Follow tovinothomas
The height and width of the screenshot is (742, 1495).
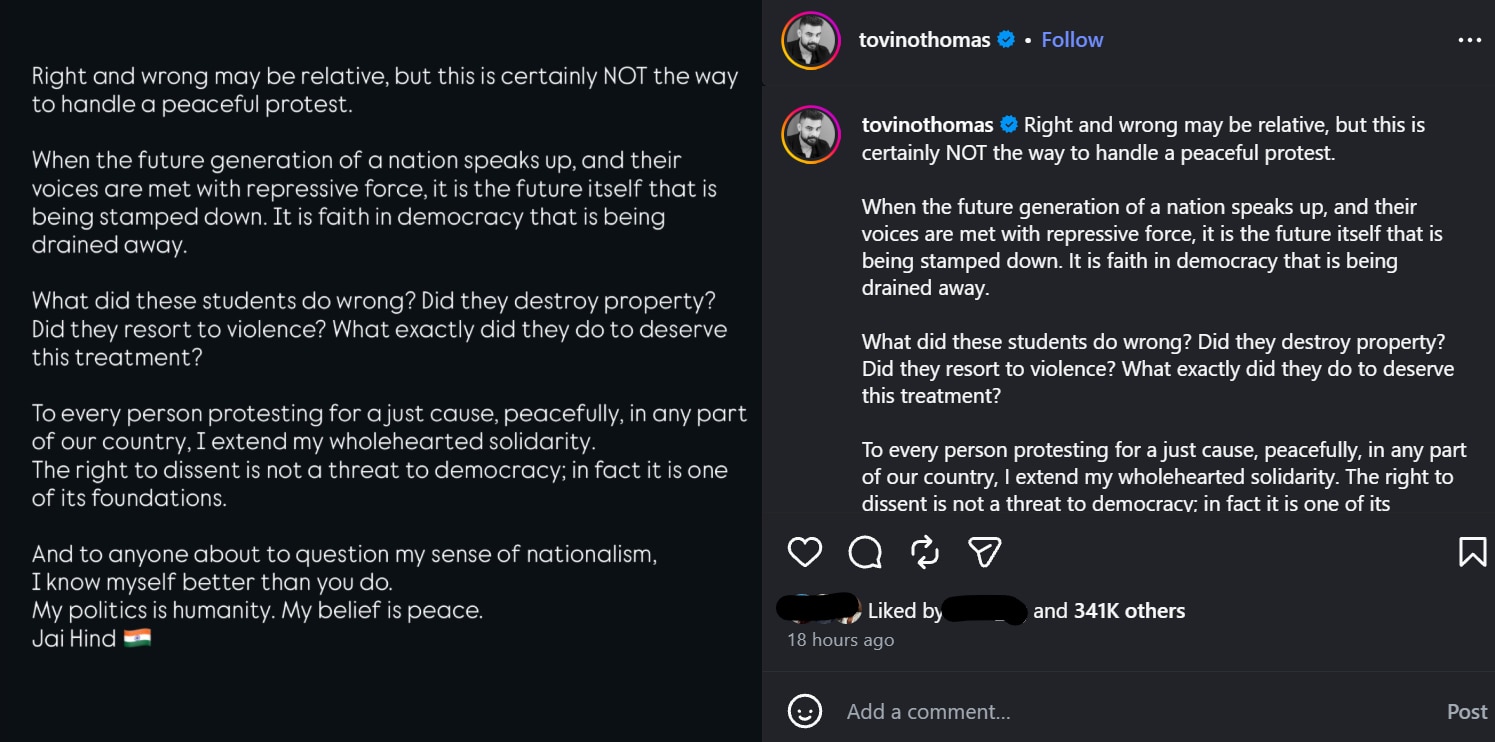1072,40
